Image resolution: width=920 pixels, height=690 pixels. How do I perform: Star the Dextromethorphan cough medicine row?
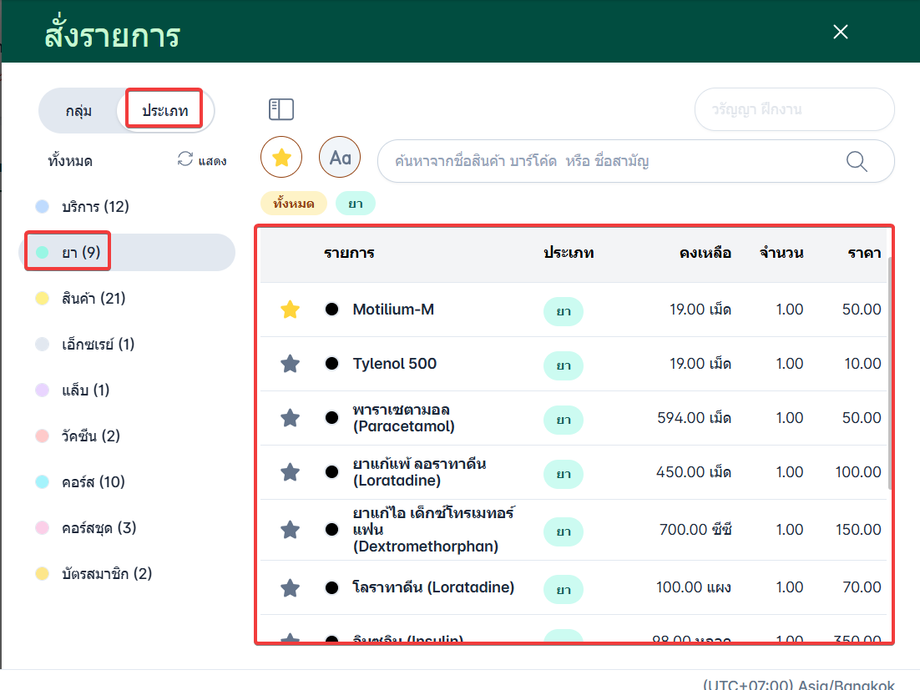coord(290,530)
